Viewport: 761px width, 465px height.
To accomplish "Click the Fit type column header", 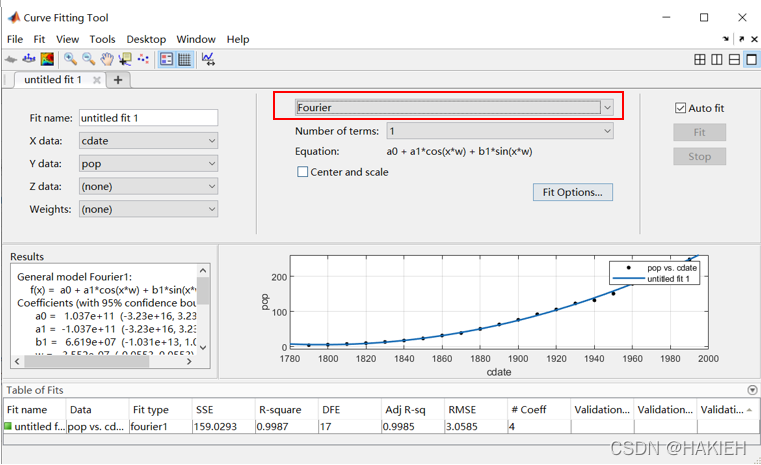I will [161, 410].
